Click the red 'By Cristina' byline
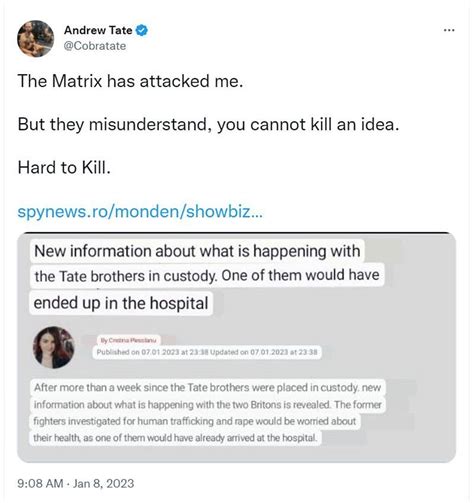 click(128, 340)
